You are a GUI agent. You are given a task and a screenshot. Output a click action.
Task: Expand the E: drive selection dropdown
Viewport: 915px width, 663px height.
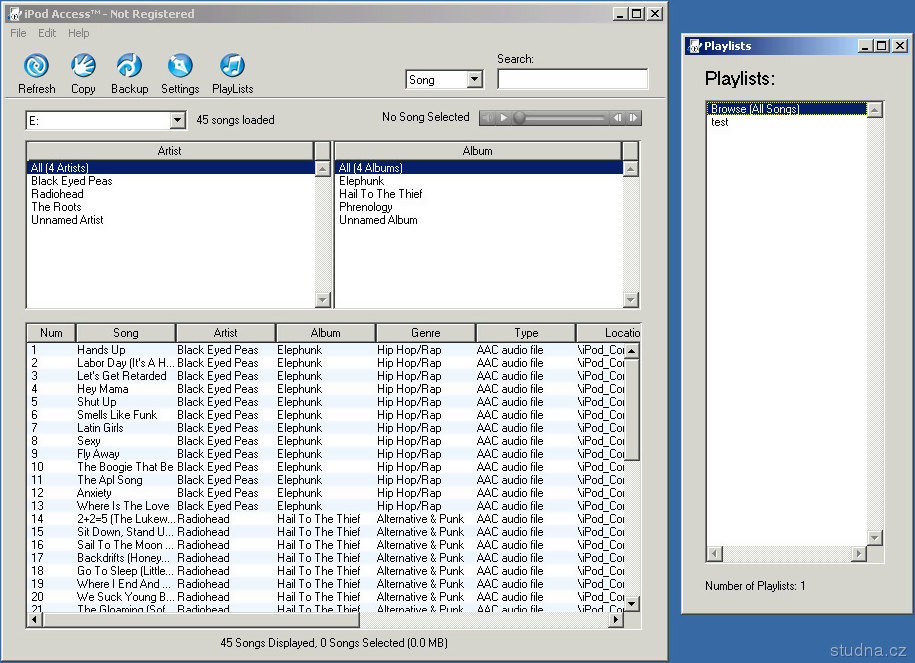(x=177, y=121)
